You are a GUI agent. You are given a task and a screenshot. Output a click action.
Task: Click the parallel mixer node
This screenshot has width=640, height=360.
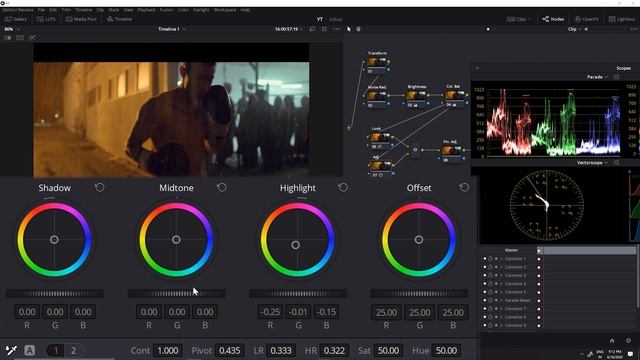415,150
